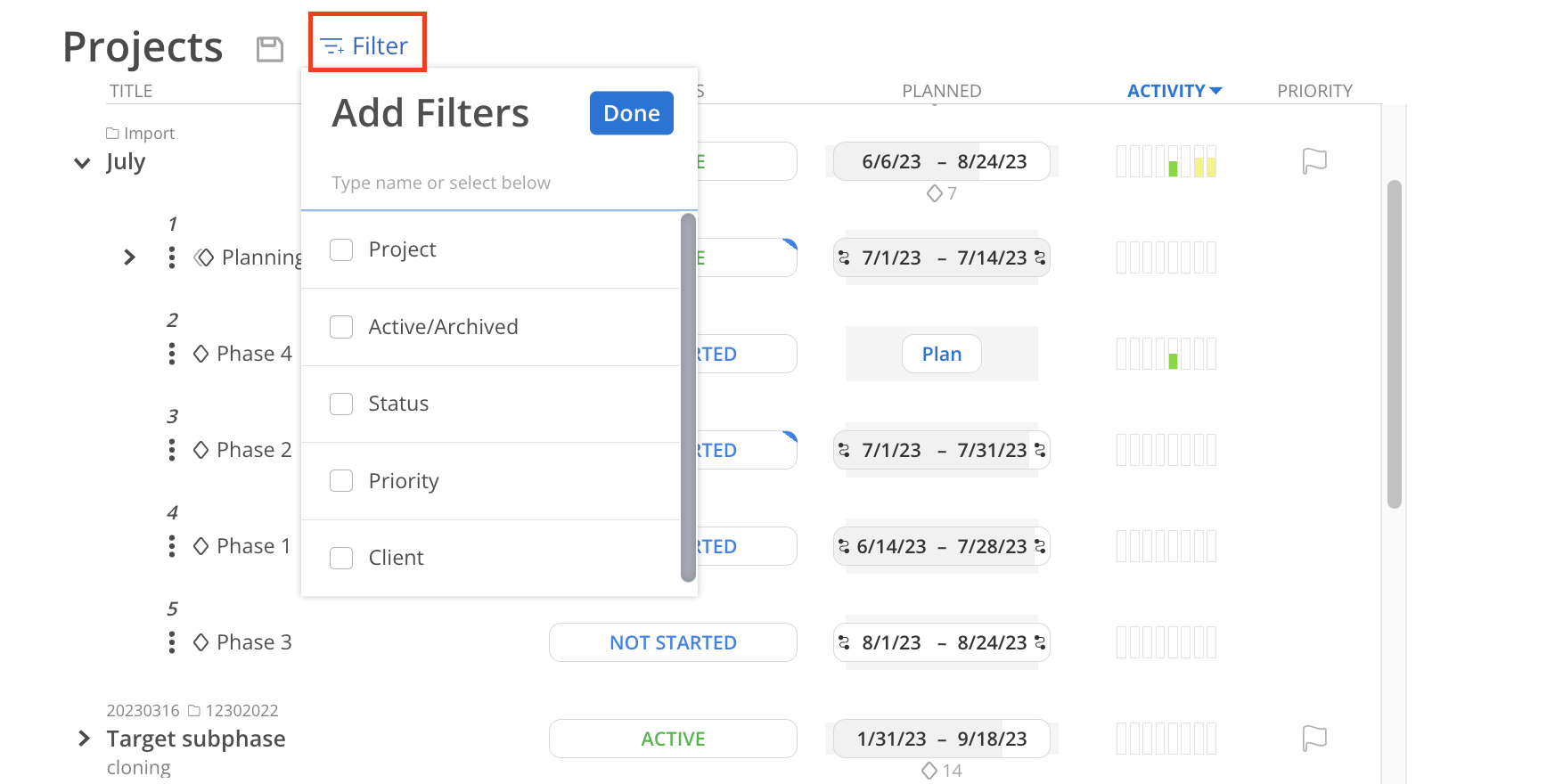This screenshot has width=1563, height=784.
Task: Collapse the July project row
Action: pos(82,163)
